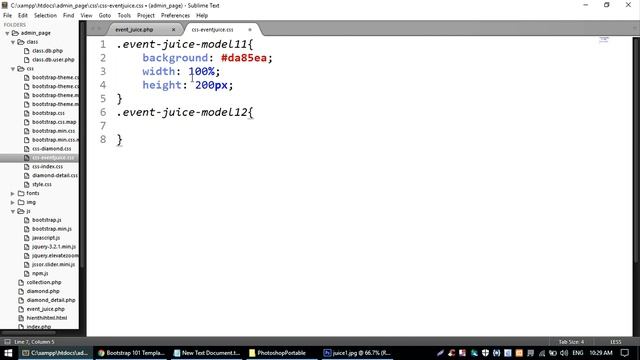Open the File menu
This screenshot has width=640, height=360.
click(7, 16)
